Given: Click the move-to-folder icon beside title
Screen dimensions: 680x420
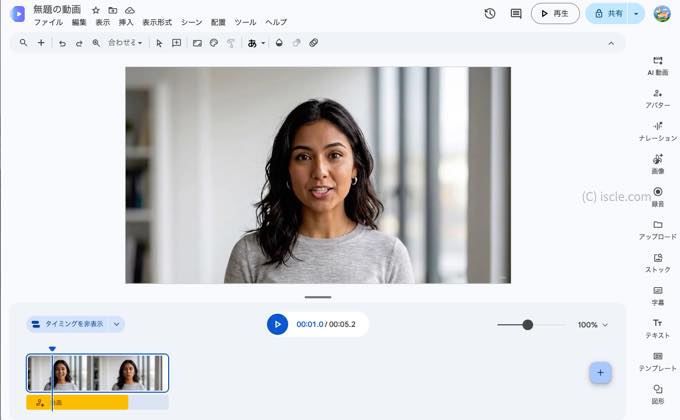Looking at the screenshot, I should (113, 10).
